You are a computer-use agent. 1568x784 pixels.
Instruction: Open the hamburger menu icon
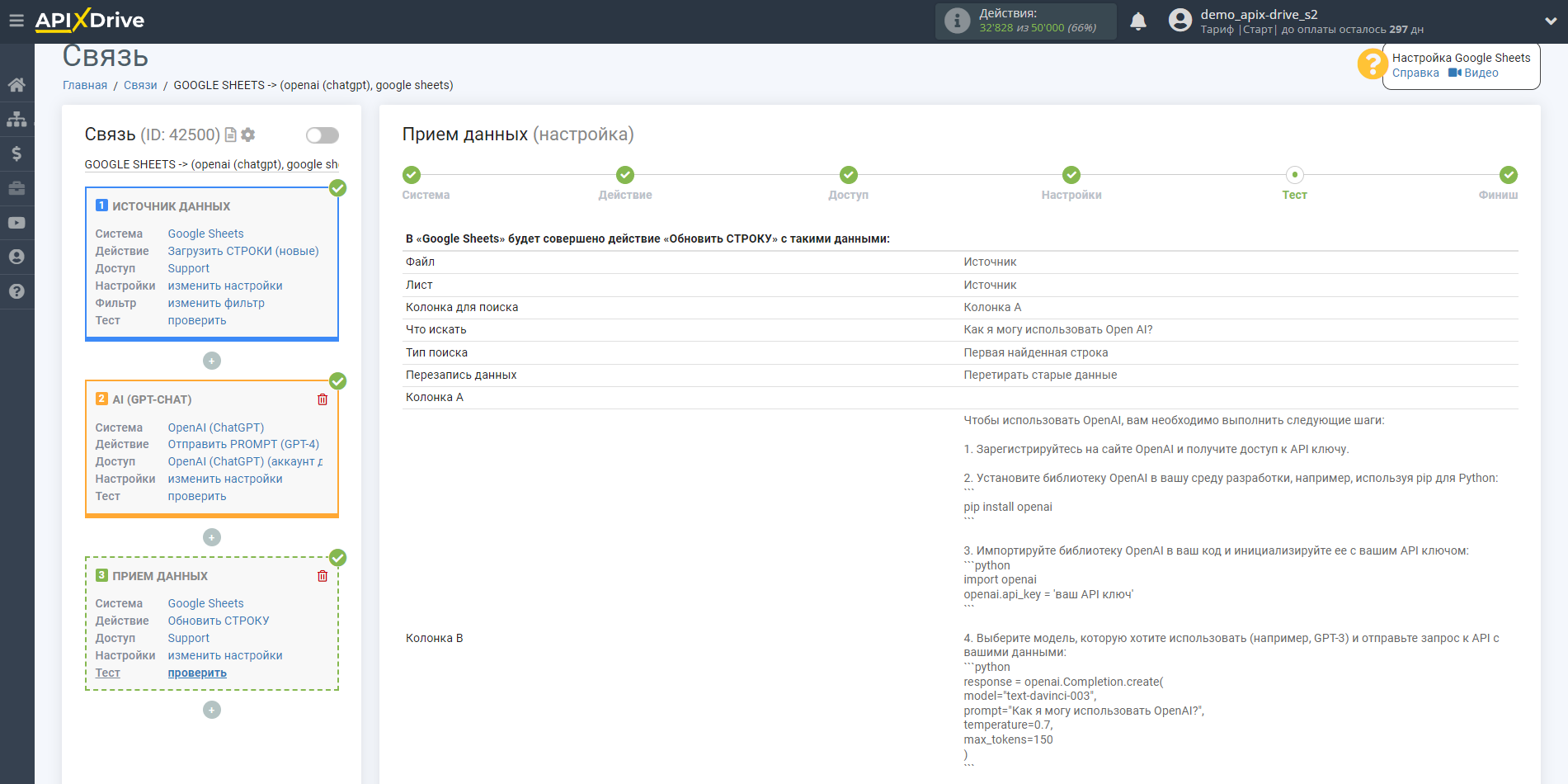[x=16, y=21]
